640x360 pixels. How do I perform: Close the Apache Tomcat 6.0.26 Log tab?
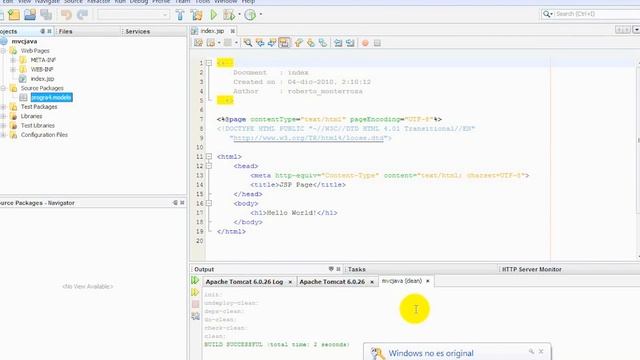290,282
